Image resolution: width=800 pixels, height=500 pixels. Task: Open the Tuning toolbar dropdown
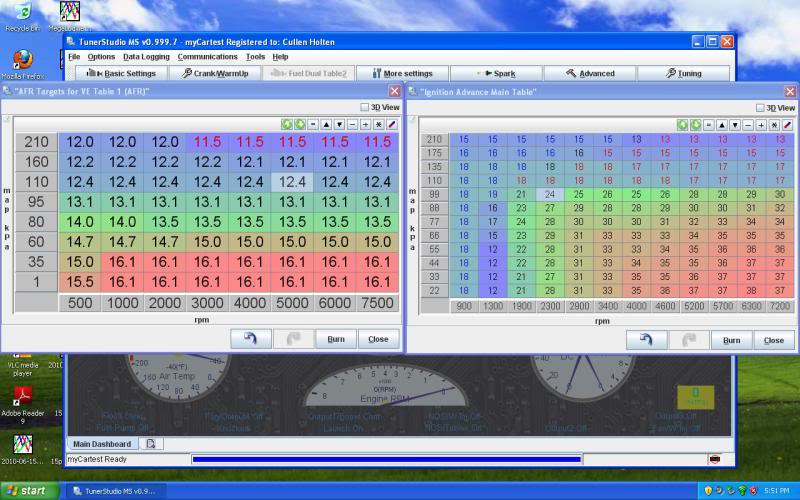coord(684,73)
